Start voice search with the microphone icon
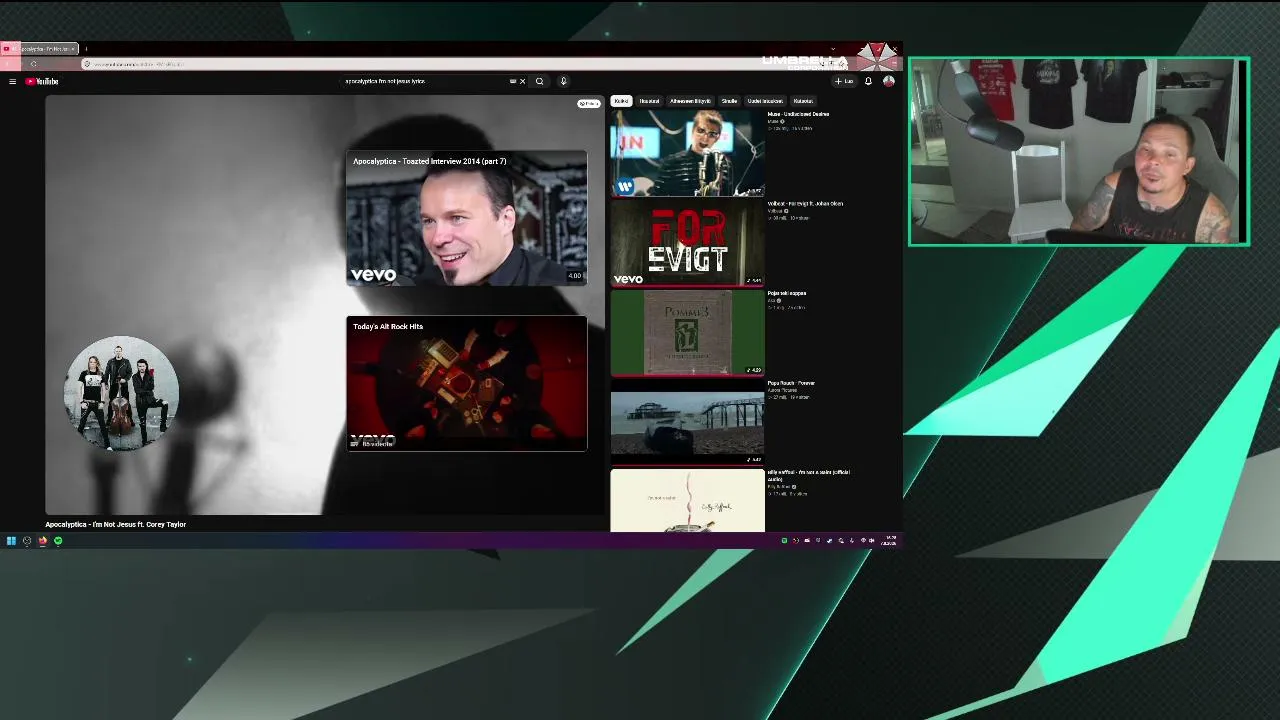 [563, 81]
